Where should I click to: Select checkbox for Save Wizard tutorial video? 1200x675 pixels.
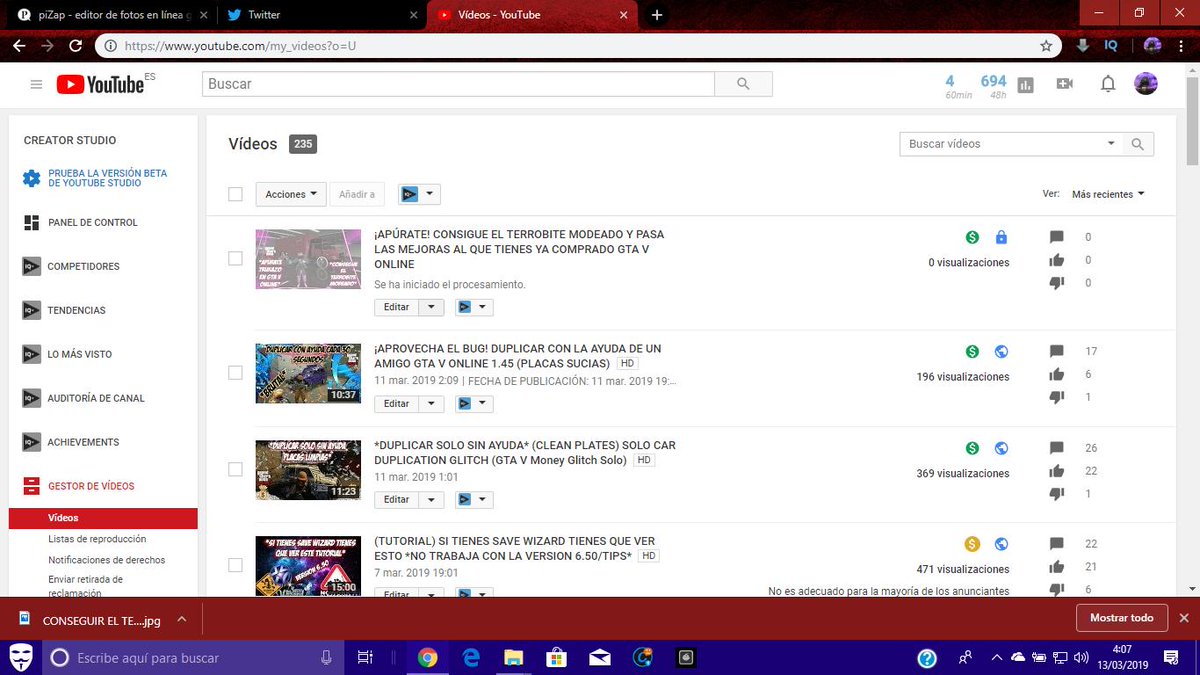(235, 565)
